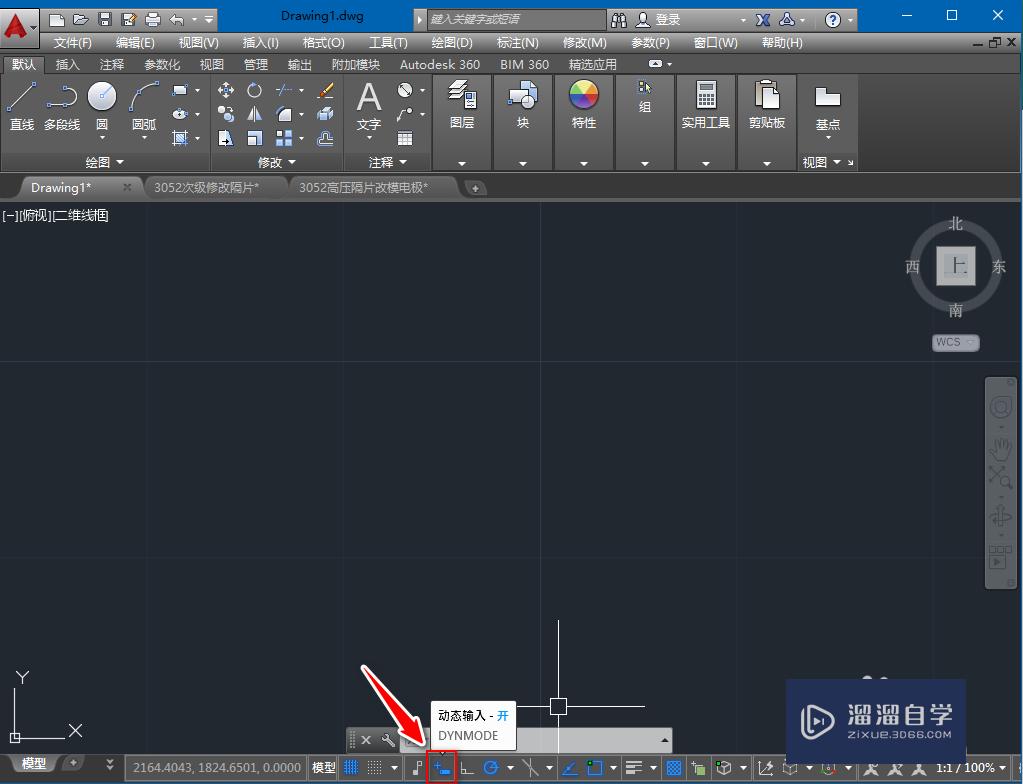Click the 模型 (Model) space button

(x=322, y=767)
